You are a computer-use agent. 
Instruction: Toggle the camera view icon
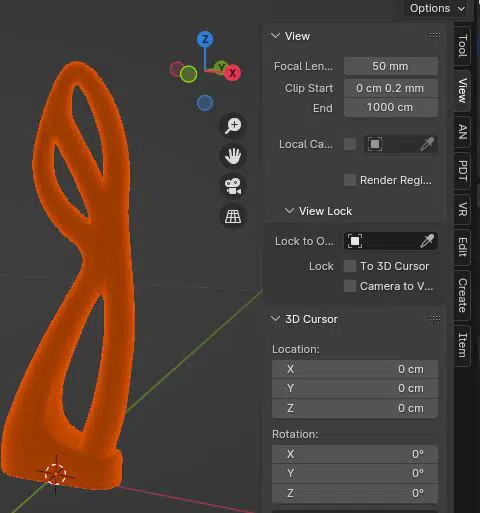click(x=233, y=186)
